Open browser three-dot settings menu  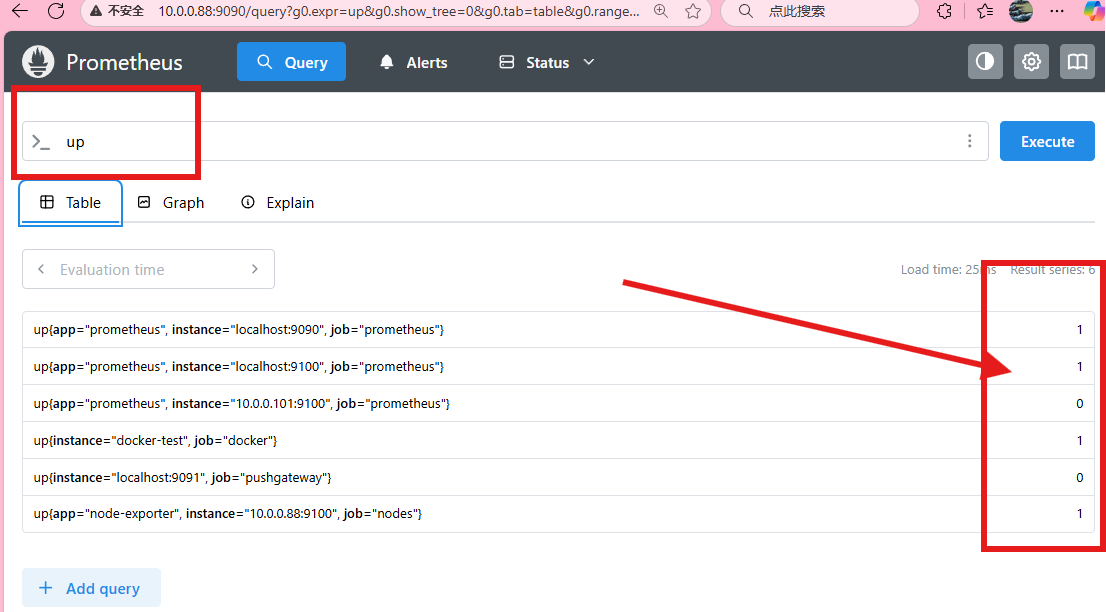click(1057, 11)
